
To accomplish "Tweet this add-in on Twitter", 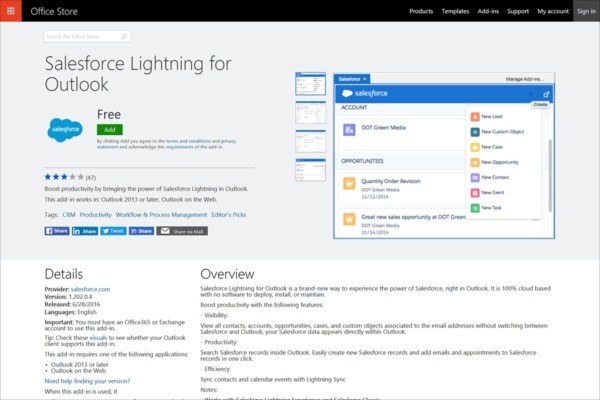I will [x=113, y=231].
